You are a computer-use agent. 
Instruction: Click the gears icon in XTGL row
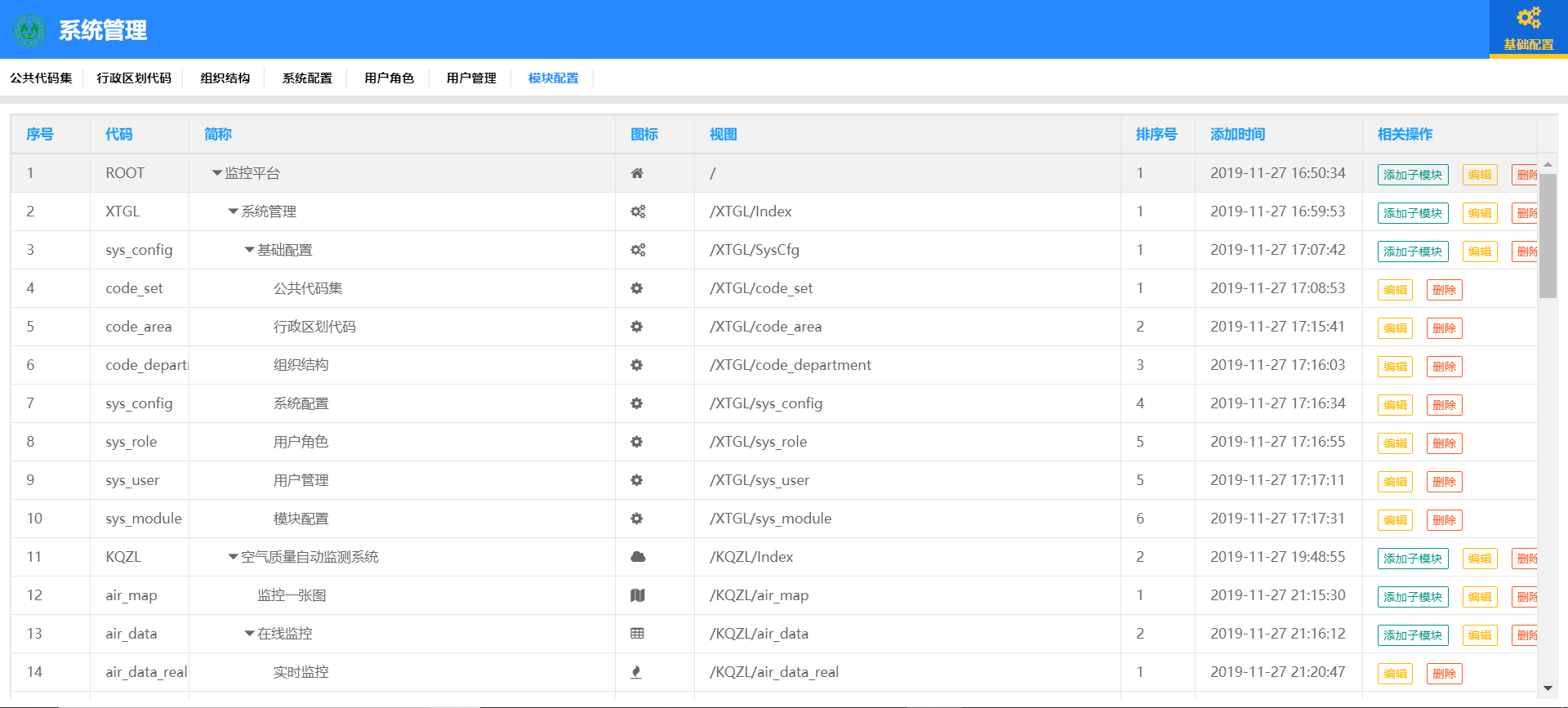pyautogui.click(x=638, y=212)
